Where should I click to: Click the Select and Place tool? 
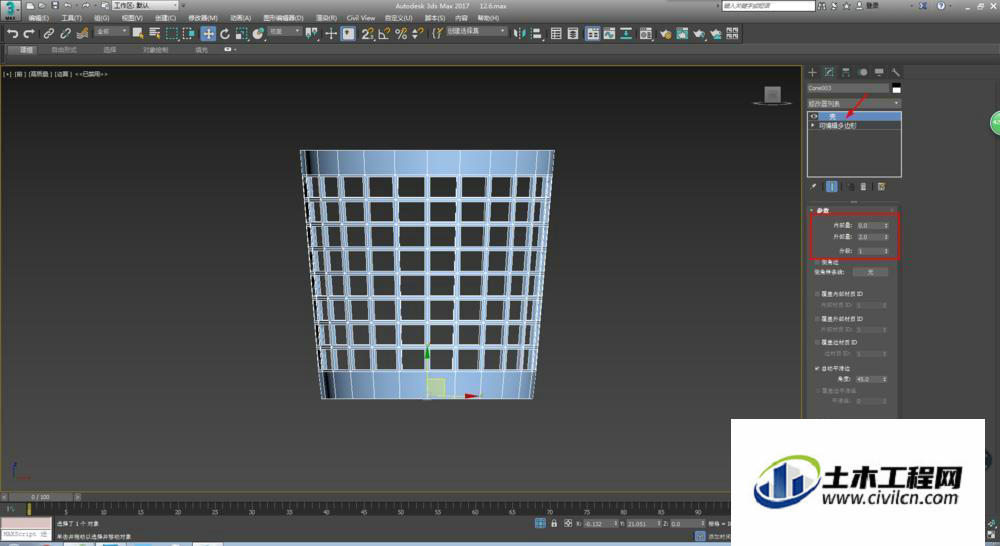pyautogui.click(x=258, y=34)
